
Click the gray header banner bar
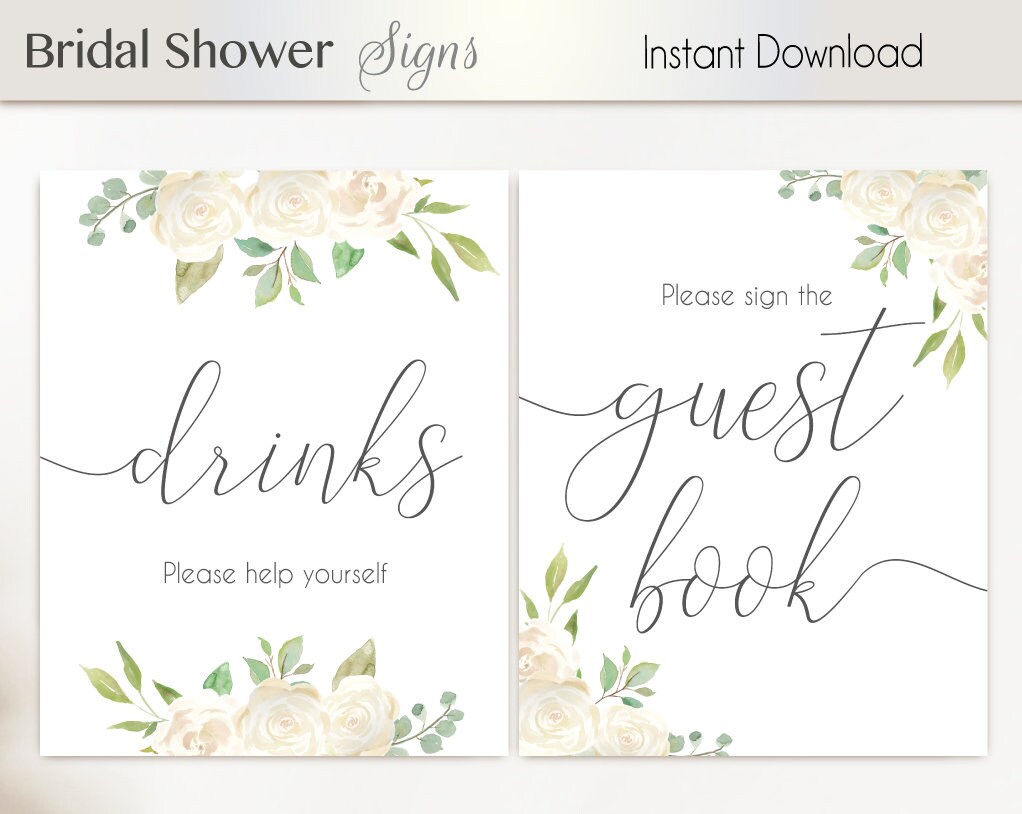pos(511,51)
